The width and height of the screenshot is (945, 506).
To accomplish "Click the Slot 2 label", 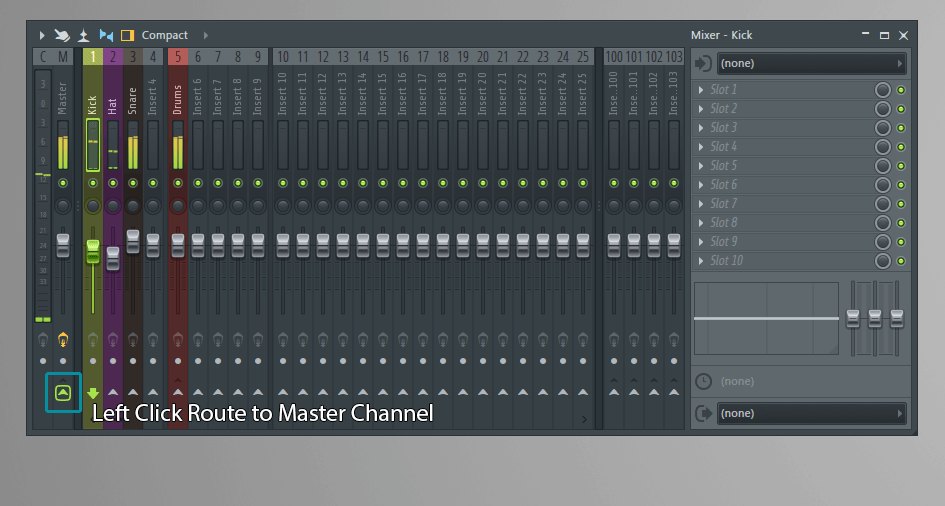I will point(723,108).
